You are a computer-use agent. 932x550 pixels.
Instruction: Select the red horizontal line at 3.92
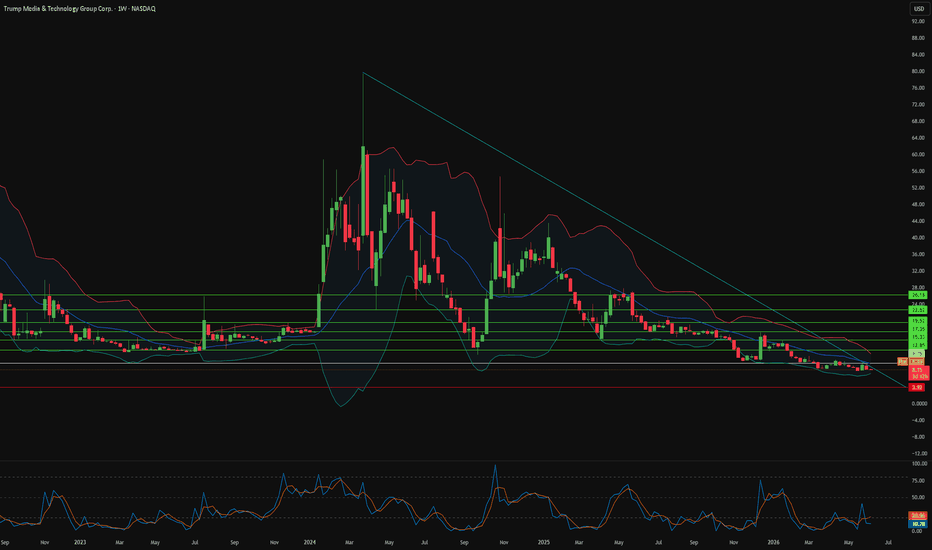pos(452,388)
